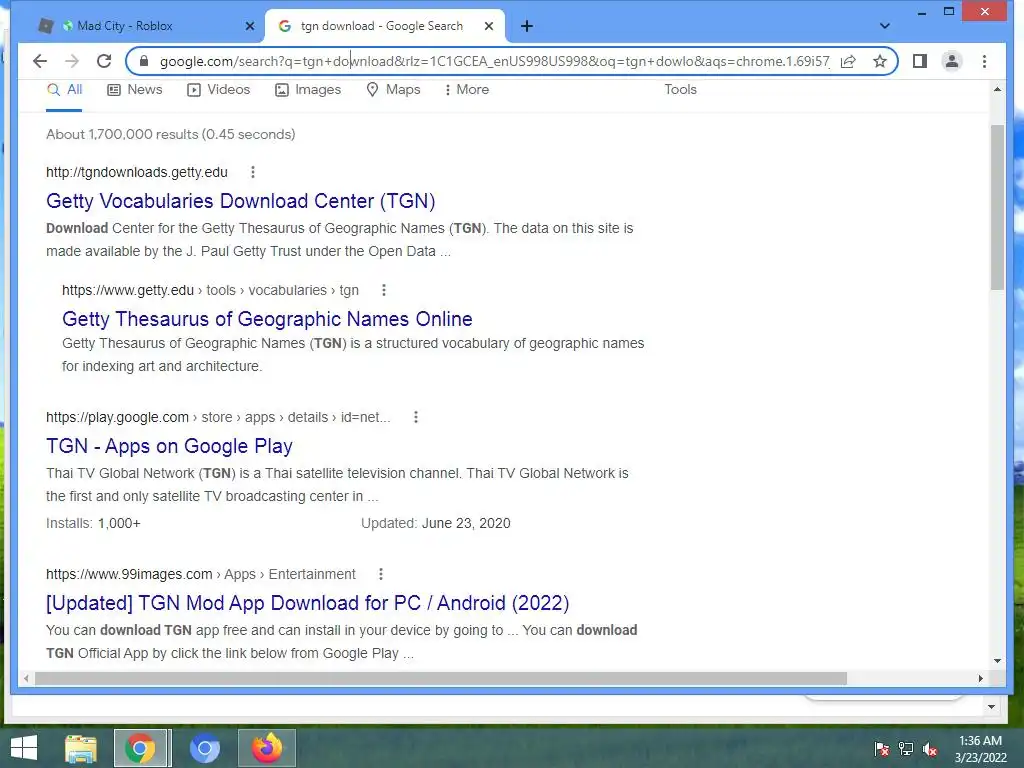This screenshot has width=1024, height=768.
Task: Open the search Tools options
Action: coord(680,89)
